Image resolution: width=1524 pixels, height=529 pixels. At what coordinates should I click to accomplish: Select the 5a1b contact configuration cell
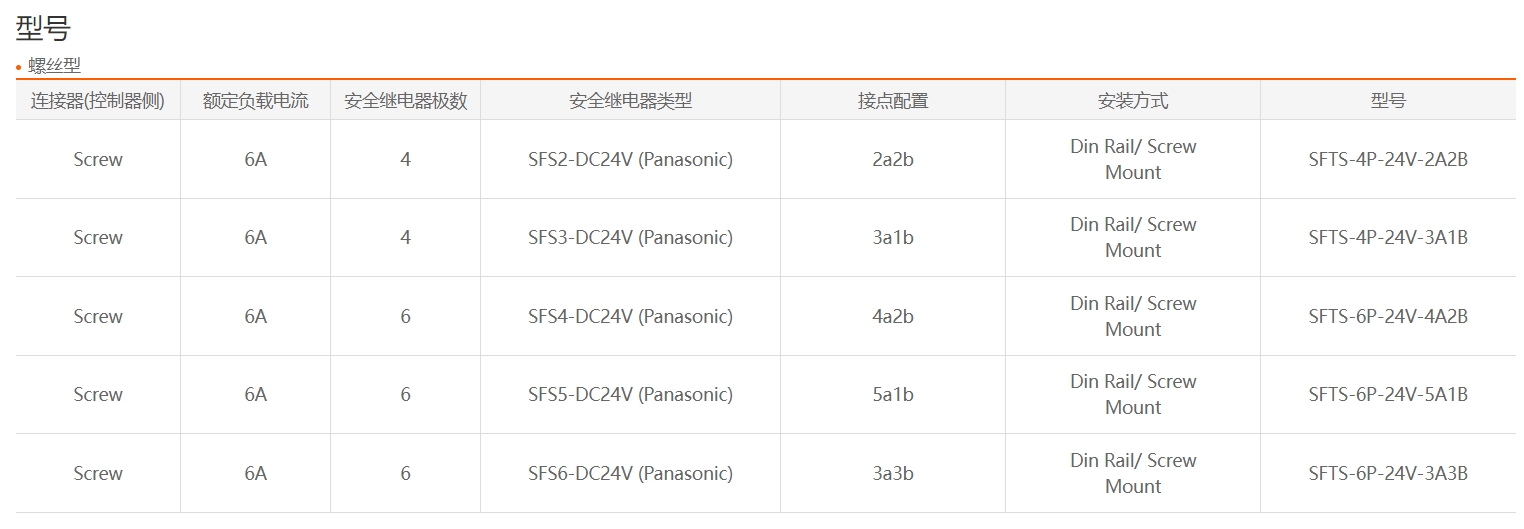click(893, 395)
